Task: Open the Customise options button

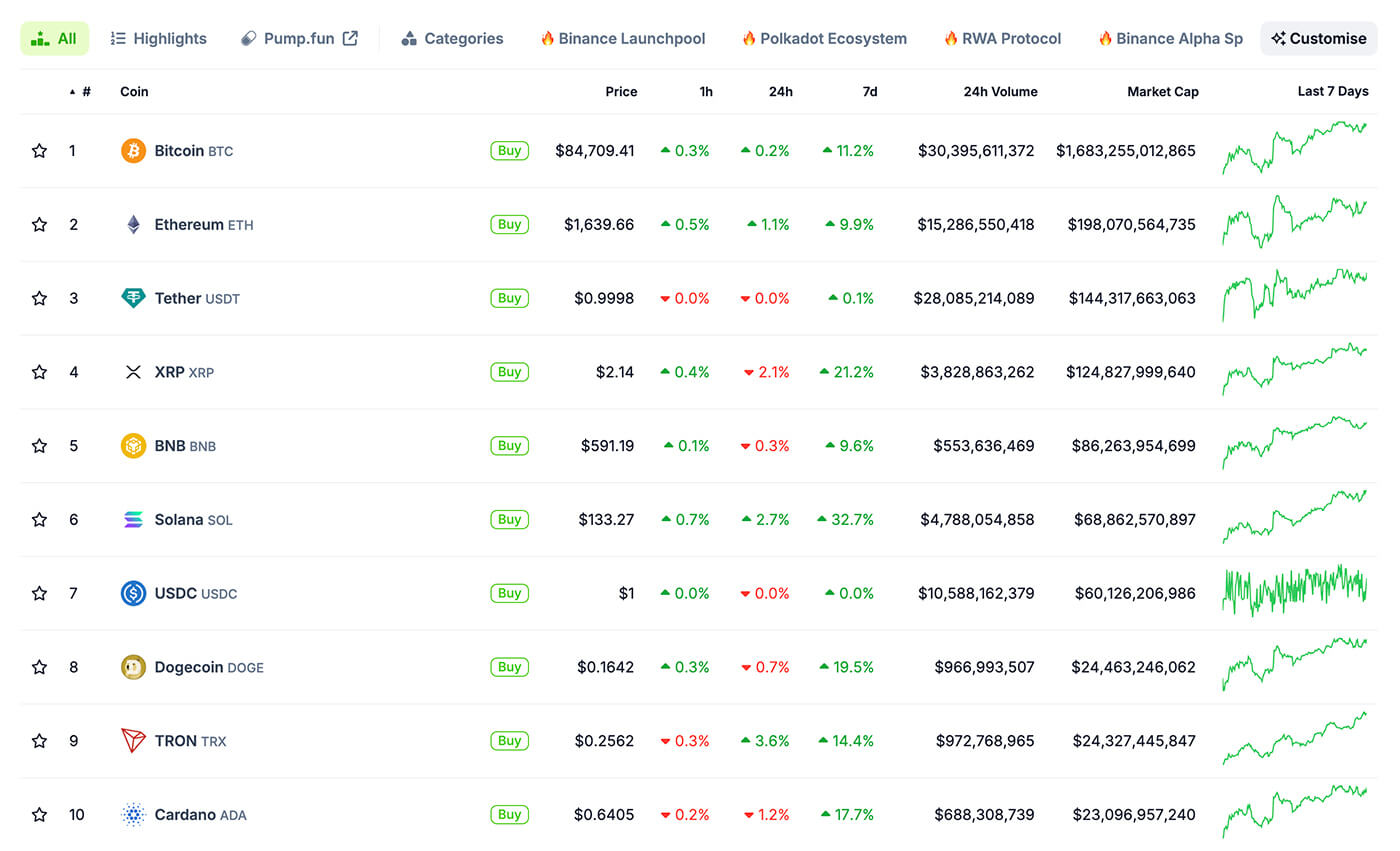Action: click(1318, 39)
